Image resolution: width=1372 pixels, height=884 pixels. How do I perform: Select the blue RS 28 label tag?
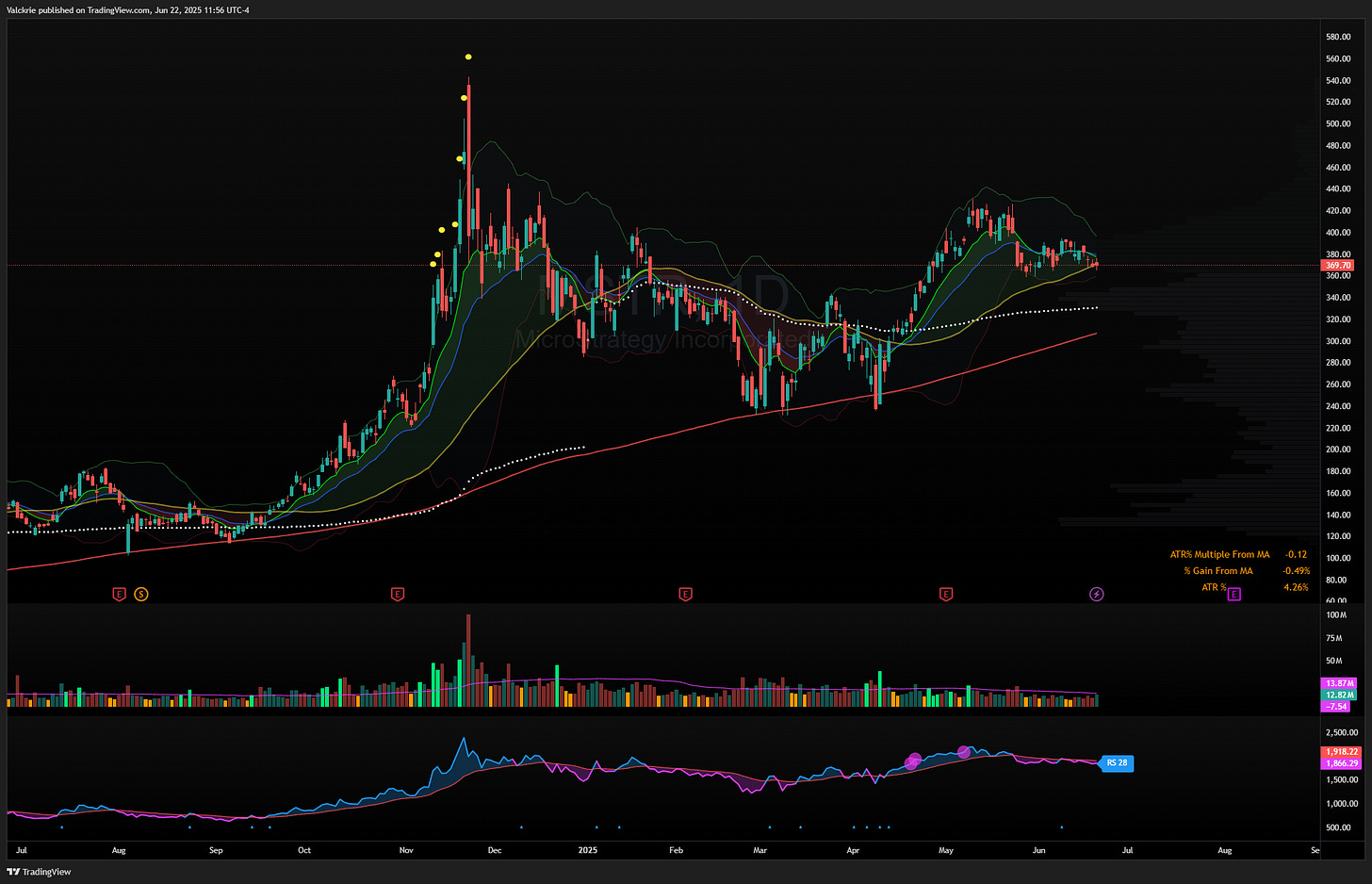click(1117, 763)
